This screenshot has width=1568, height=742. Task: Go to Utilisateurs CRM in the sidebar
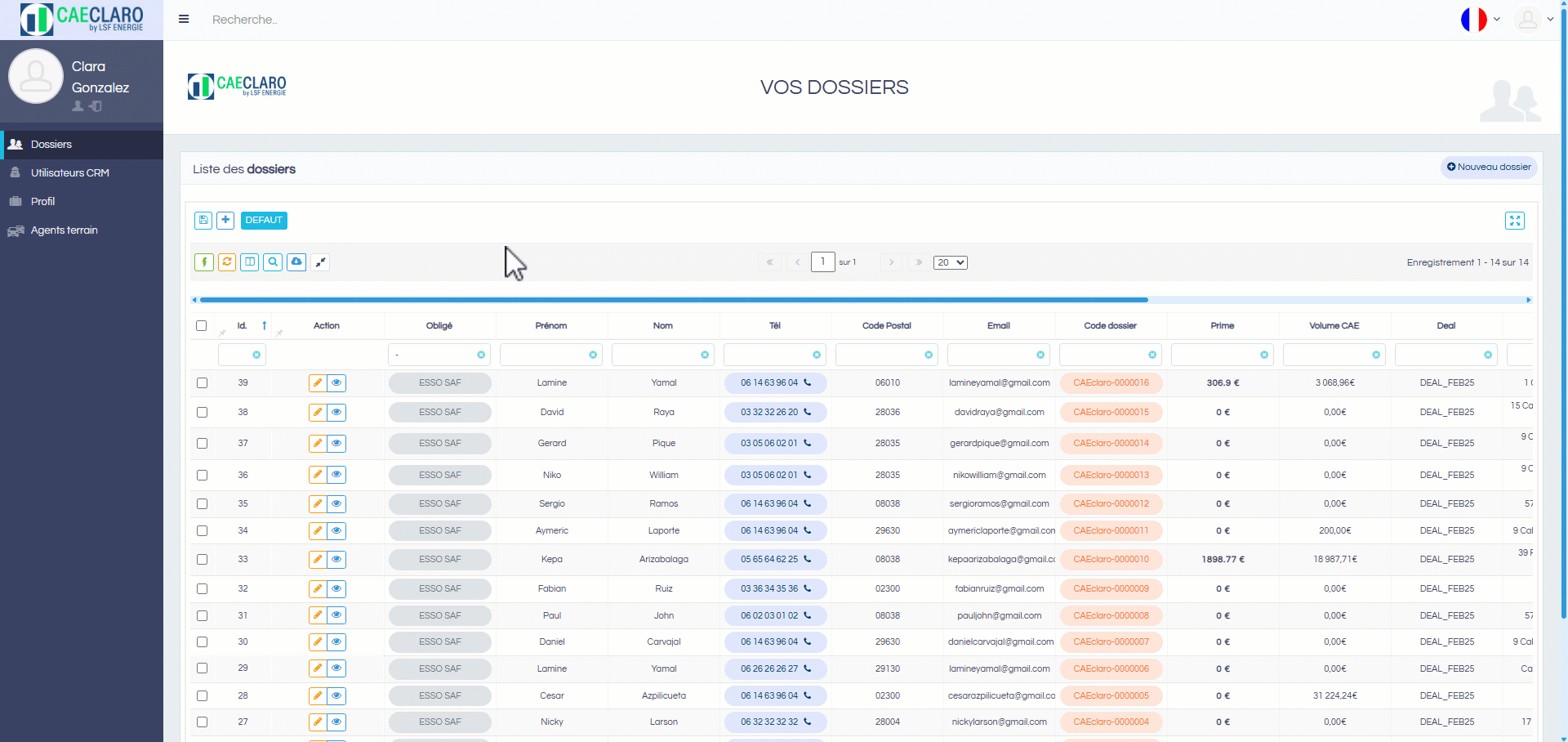[70, 172]
